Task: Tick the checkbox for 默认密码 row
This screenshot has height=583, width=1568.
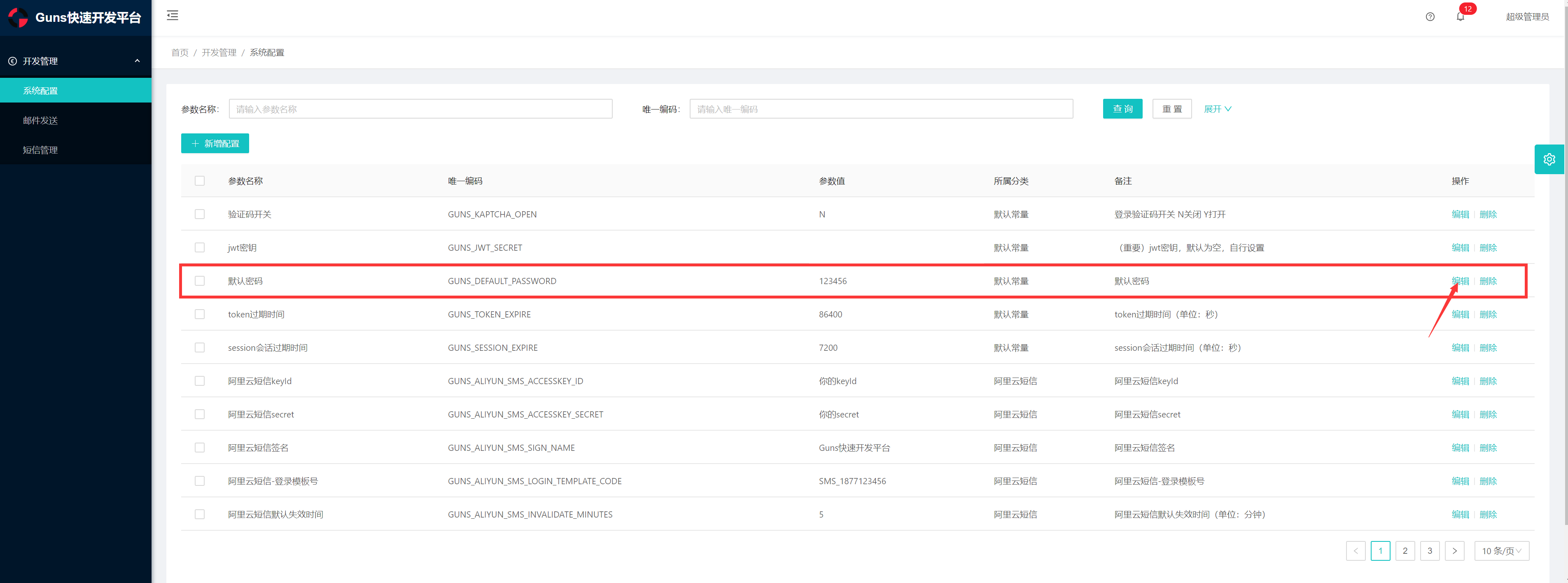Action: (200, 281)
